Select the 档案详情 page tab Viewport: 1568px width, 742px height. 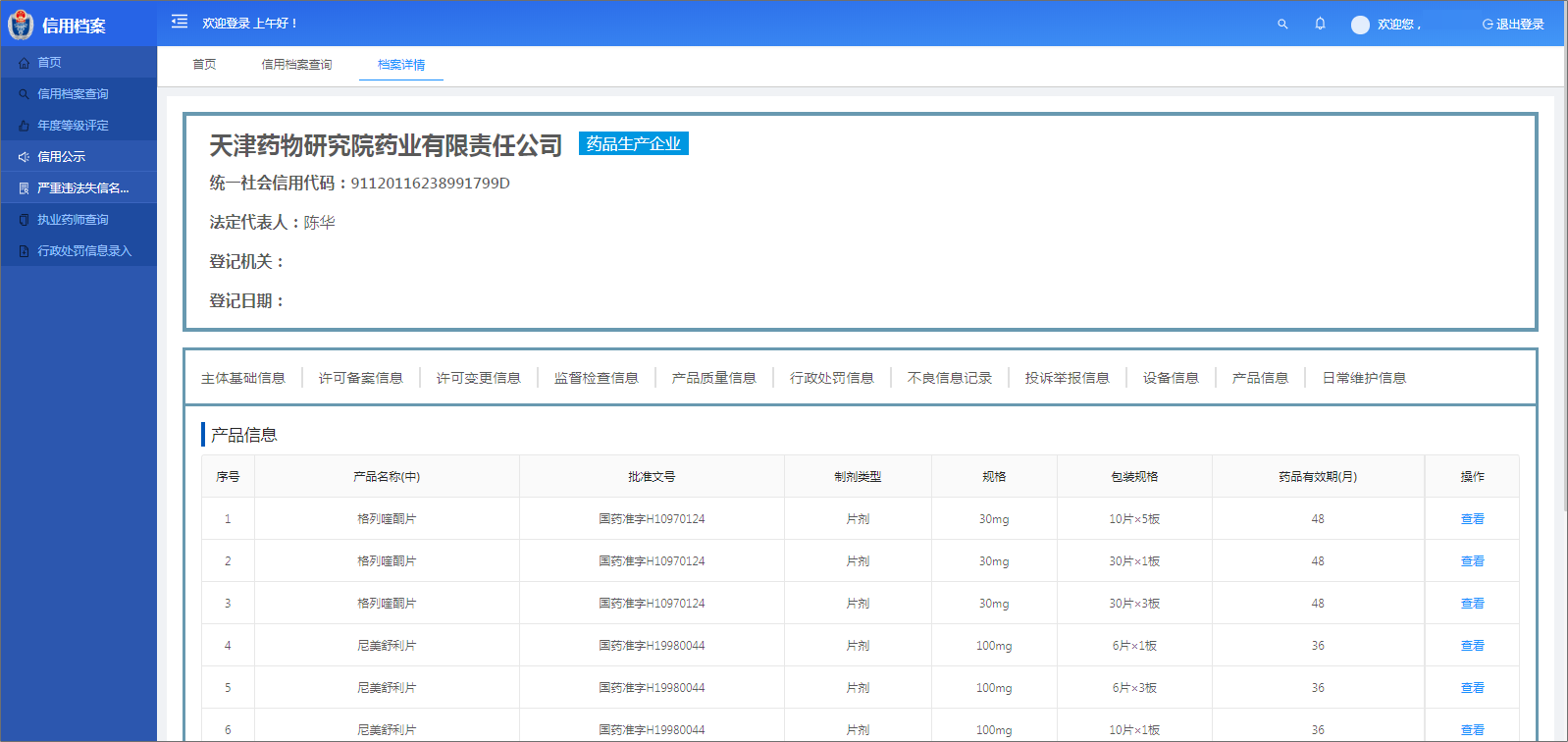401,65
